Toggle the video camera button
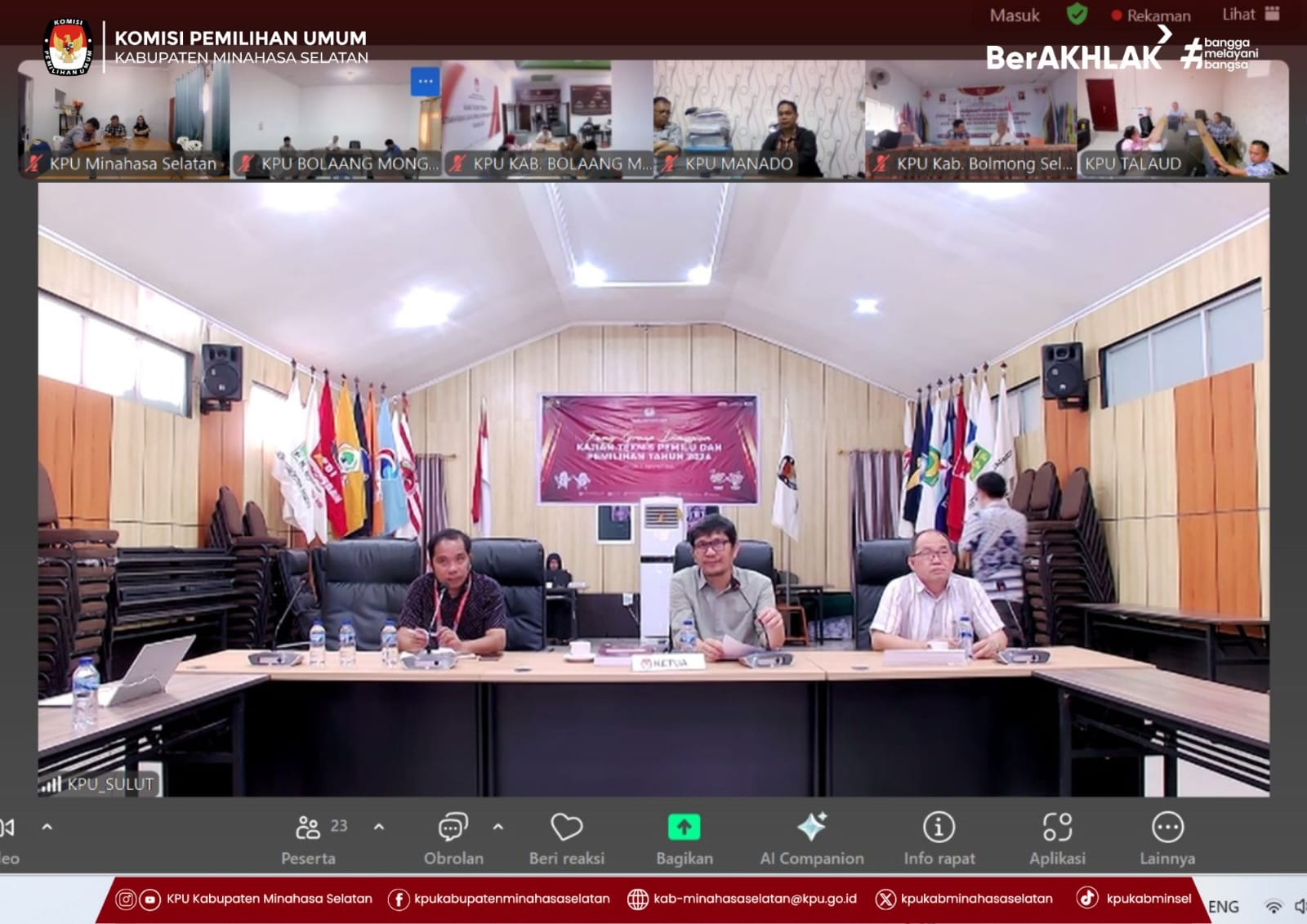This screenshot has height=924, width=1307. (x=8, y=828)
